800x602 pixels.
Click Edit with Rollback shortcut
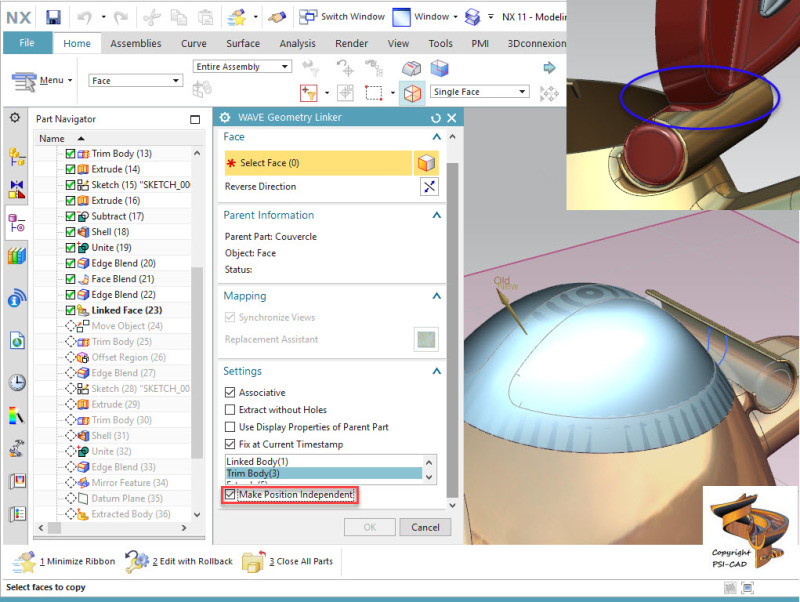pyautogui.click(x=179, y=561)
